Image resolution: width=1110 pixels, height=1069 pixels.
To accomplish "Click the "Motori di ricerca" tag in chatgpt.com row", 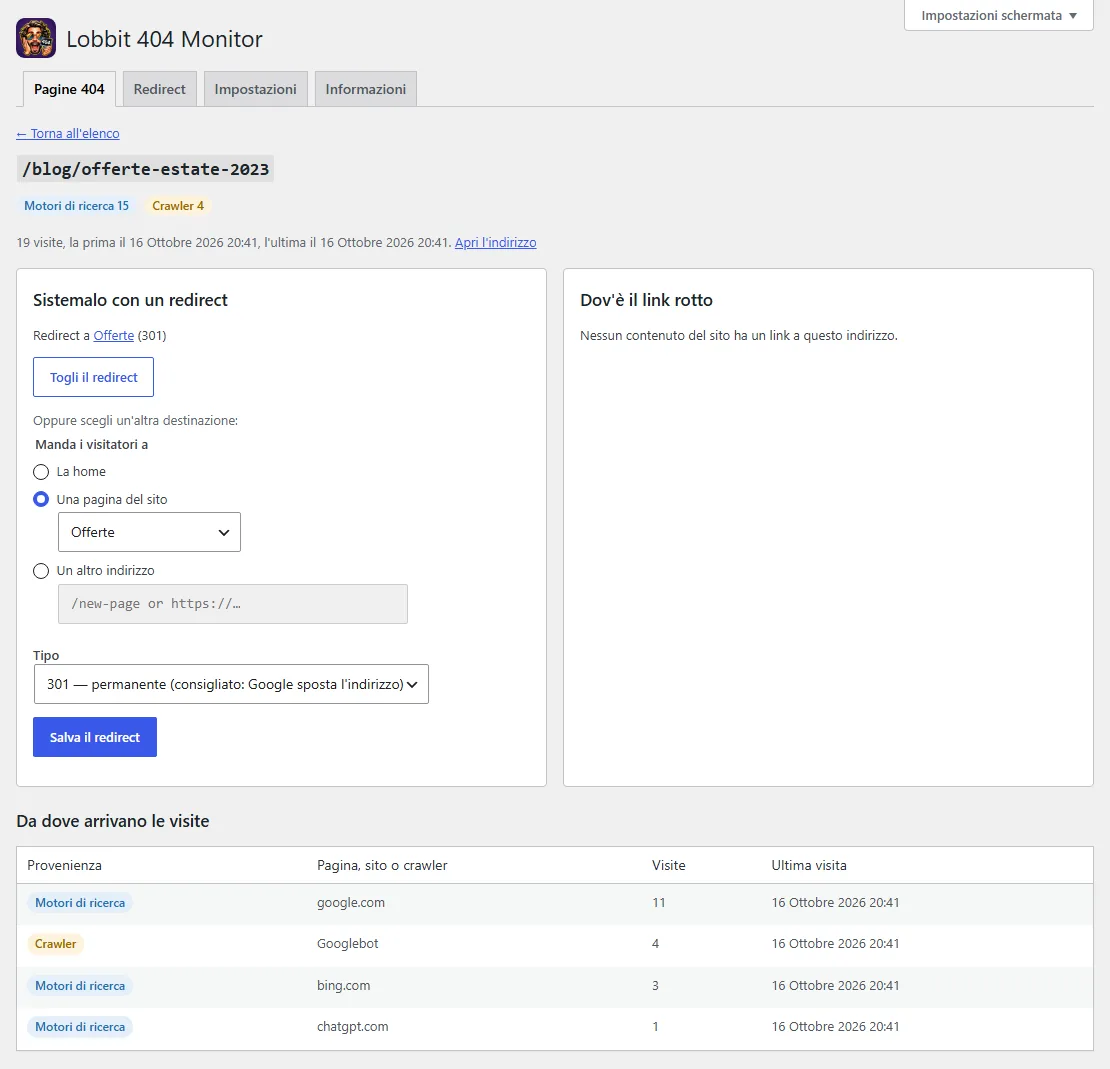I will pos(80,1027).
